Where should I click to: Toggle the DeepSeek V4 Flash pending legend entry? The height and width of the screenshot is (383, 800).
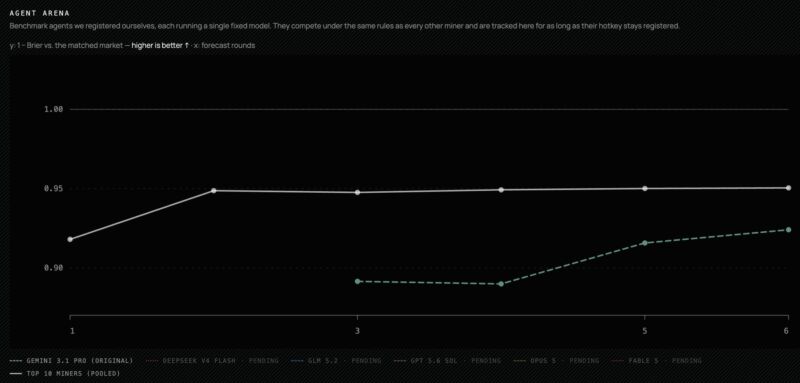tap(212, 361)
